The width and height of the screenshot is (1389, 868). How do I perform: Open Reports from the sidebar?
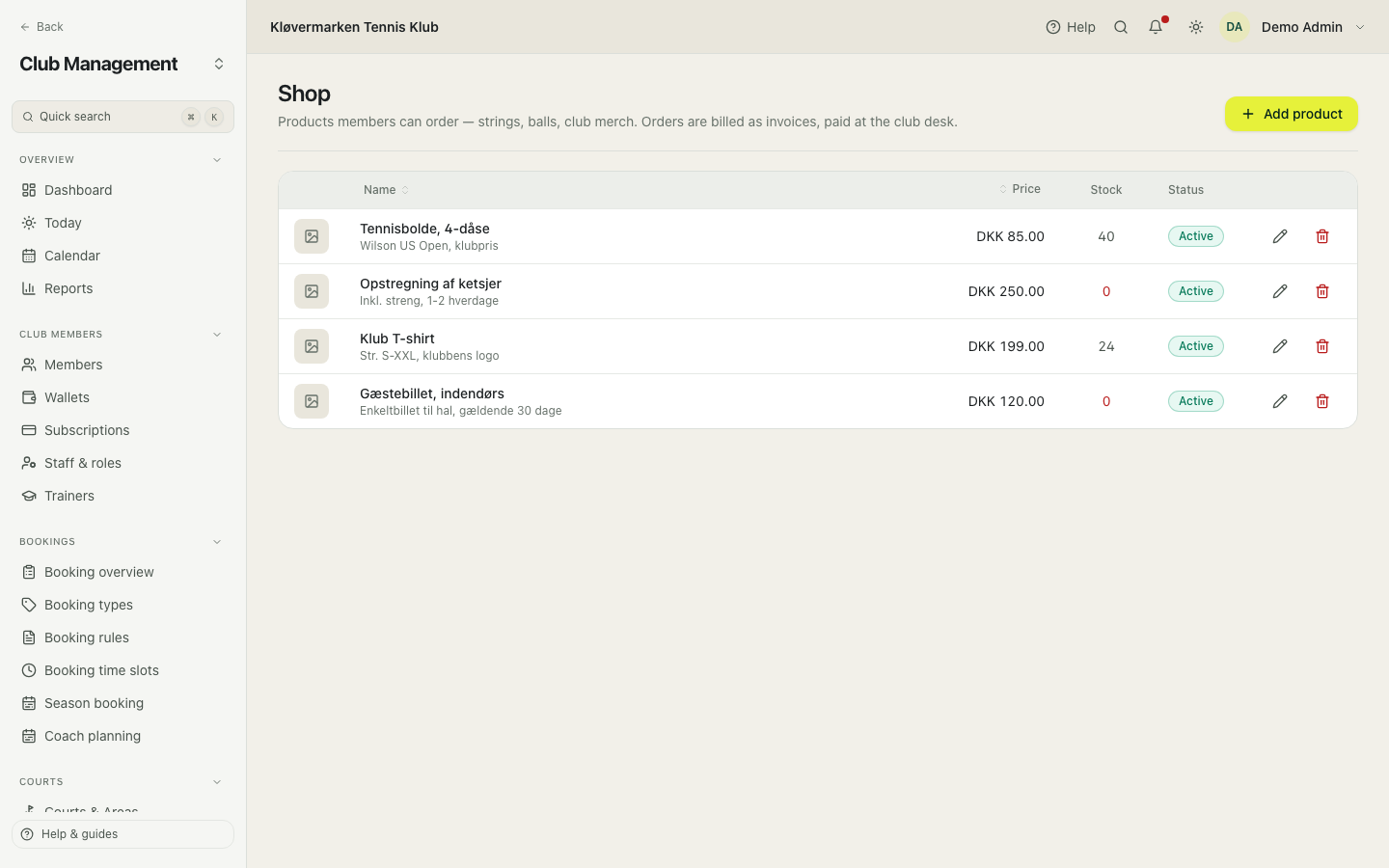[x=123, y=288]
